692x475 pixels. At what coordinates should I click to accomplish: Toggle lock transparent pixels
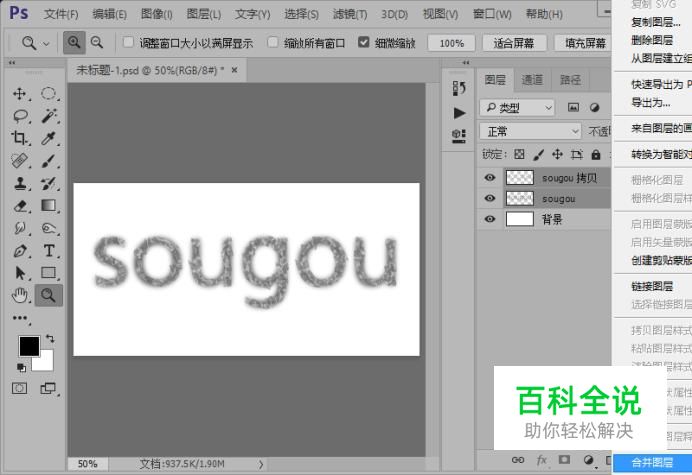[519, 154]
